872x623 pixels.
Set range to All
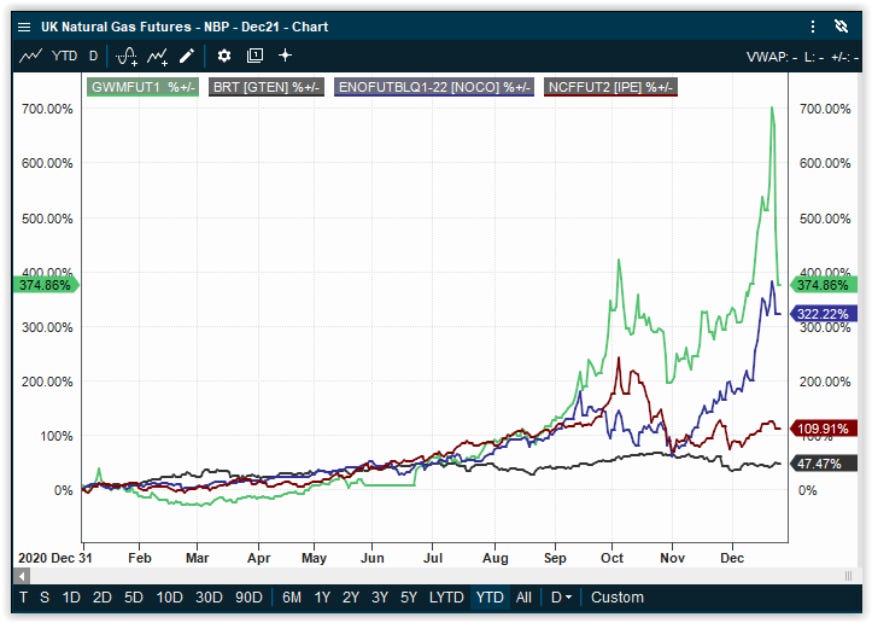coord(524,597)
